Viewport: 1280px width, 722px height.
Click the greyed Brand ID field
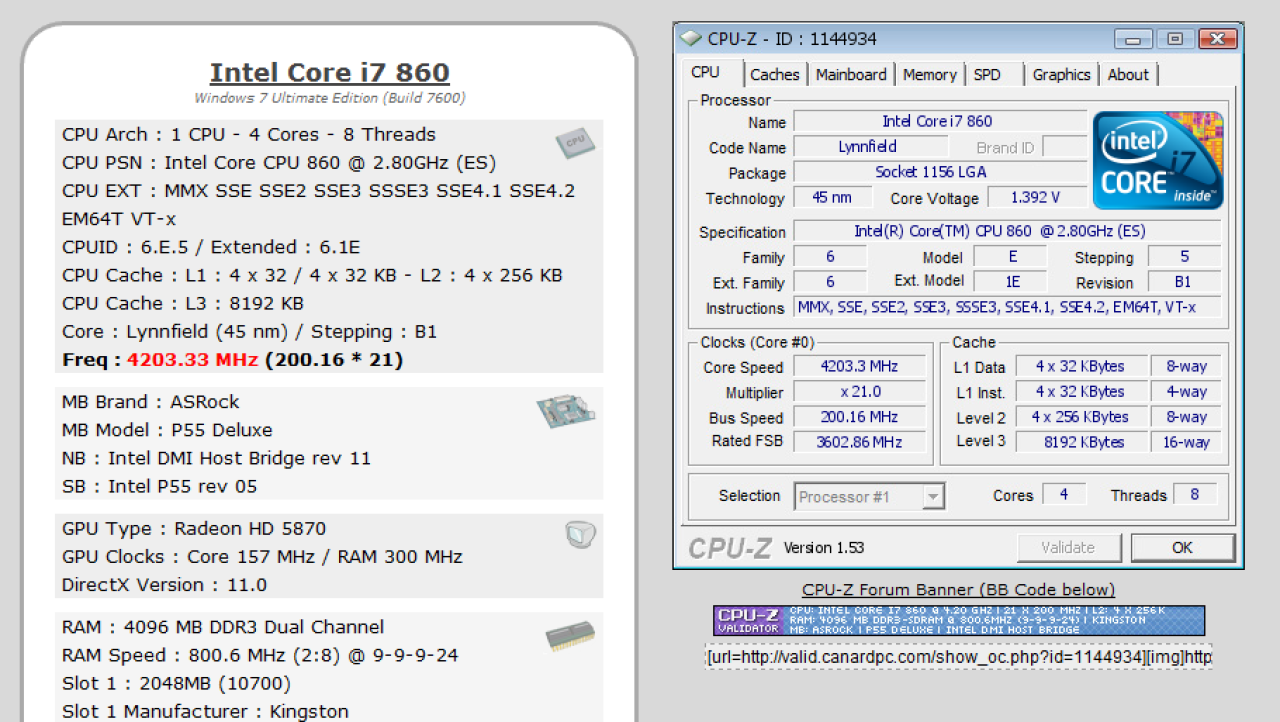1064,147
